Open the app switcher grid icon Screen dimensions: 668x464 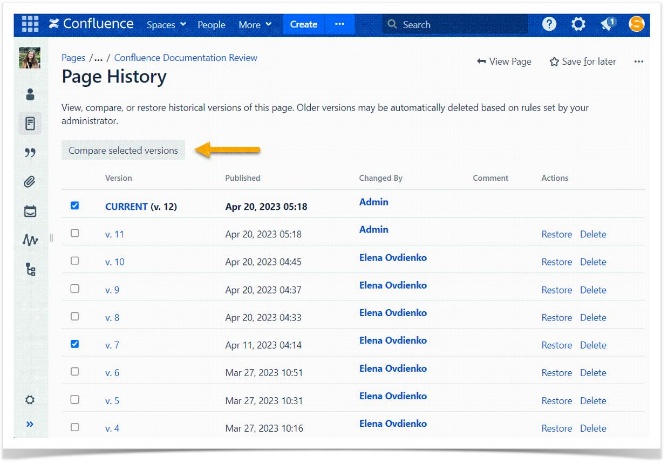[30, 24]
